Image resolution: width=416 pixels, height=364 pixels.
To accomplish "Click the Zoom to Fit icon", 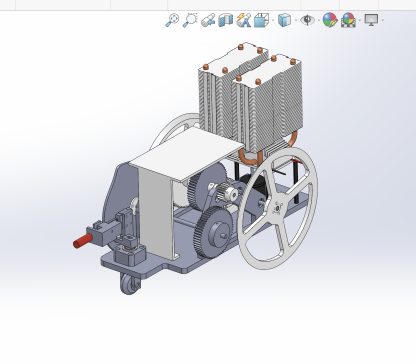I will [172, 20].
